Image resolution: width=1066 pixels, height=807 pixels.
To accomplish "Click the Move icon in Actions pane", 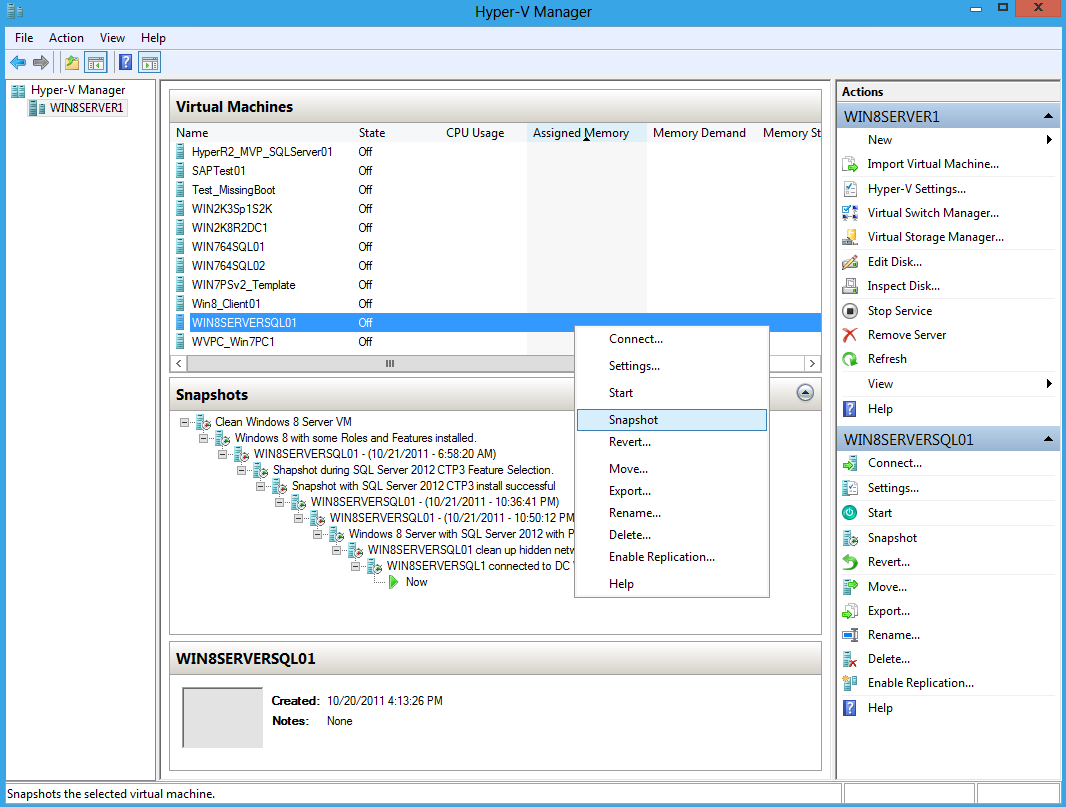I will (850, 587).
